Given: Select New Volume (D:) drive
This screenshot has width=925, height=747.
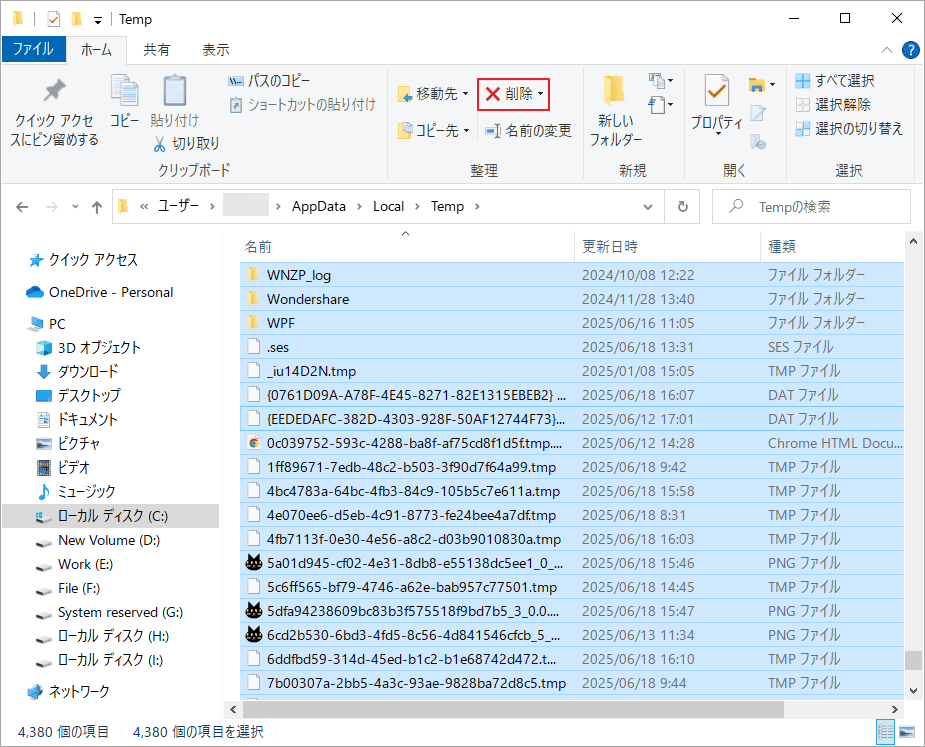Looking at the screenshot, I should coord(98,540).
